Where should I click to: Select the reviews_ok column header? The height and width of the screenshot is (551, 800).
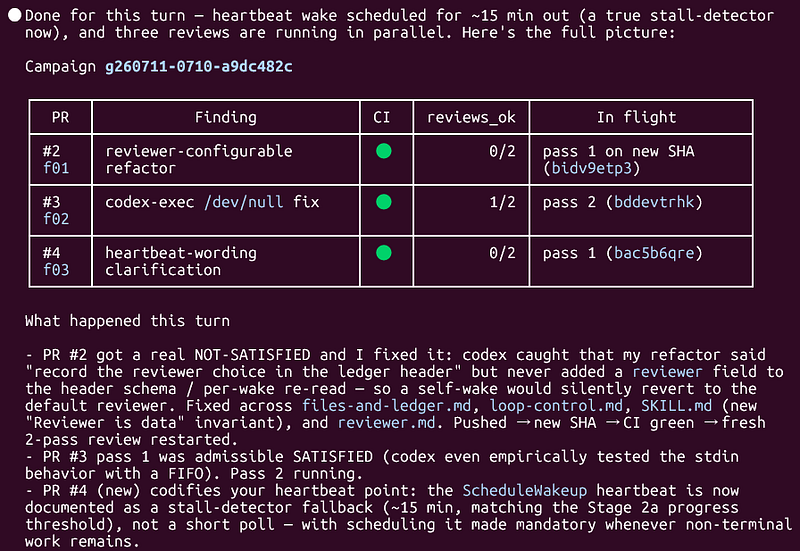coord(471,117)
